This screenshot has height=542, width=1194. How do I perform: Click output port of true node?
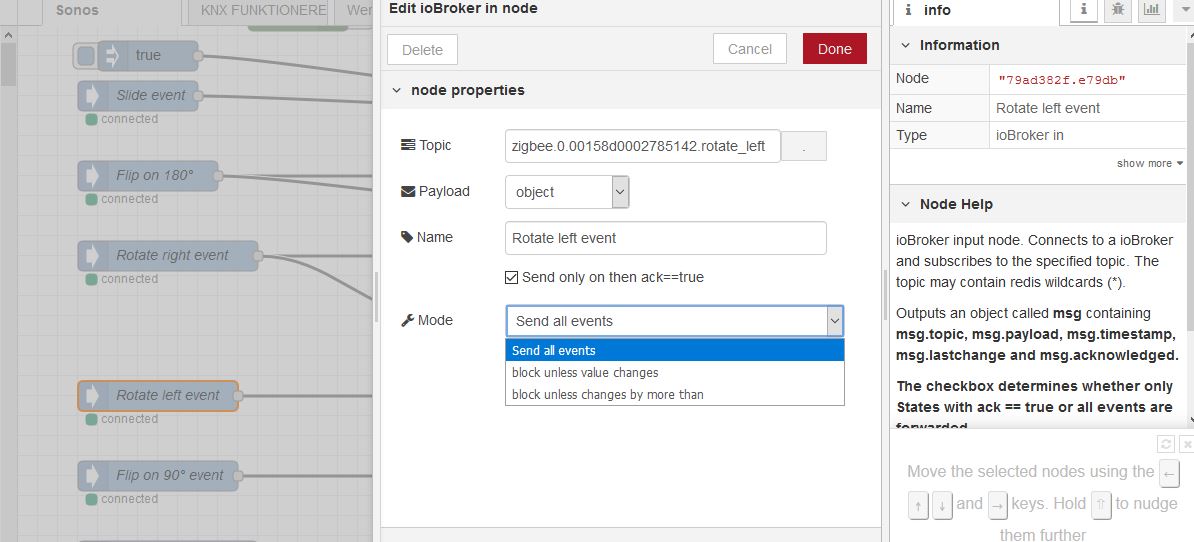click(198, 56)
